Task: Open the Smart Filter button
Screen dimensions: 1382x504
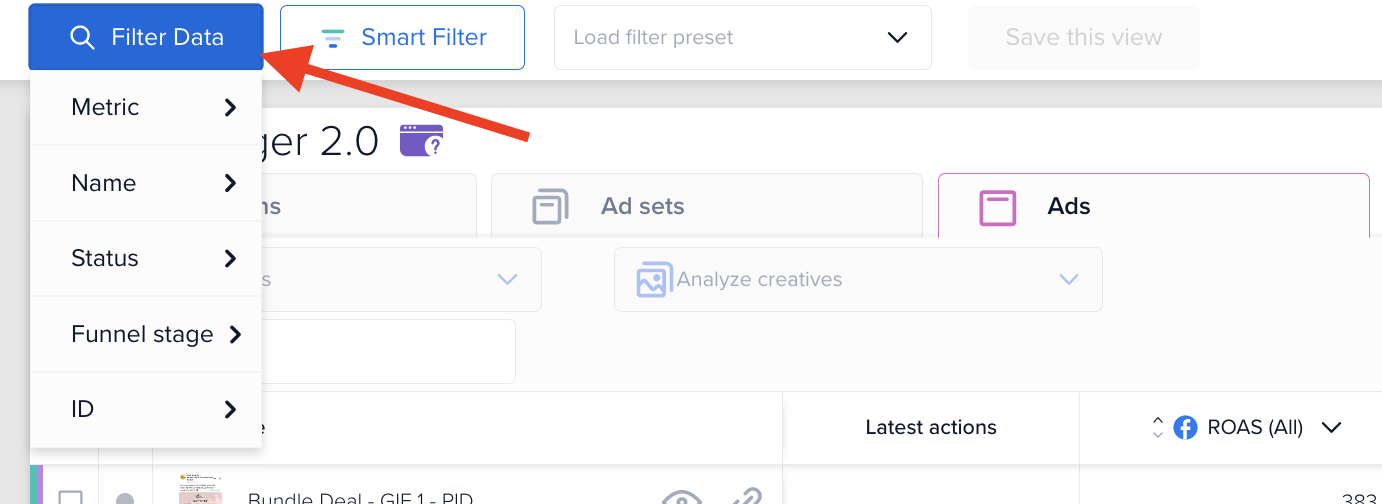Action: [x=402, y=38]
